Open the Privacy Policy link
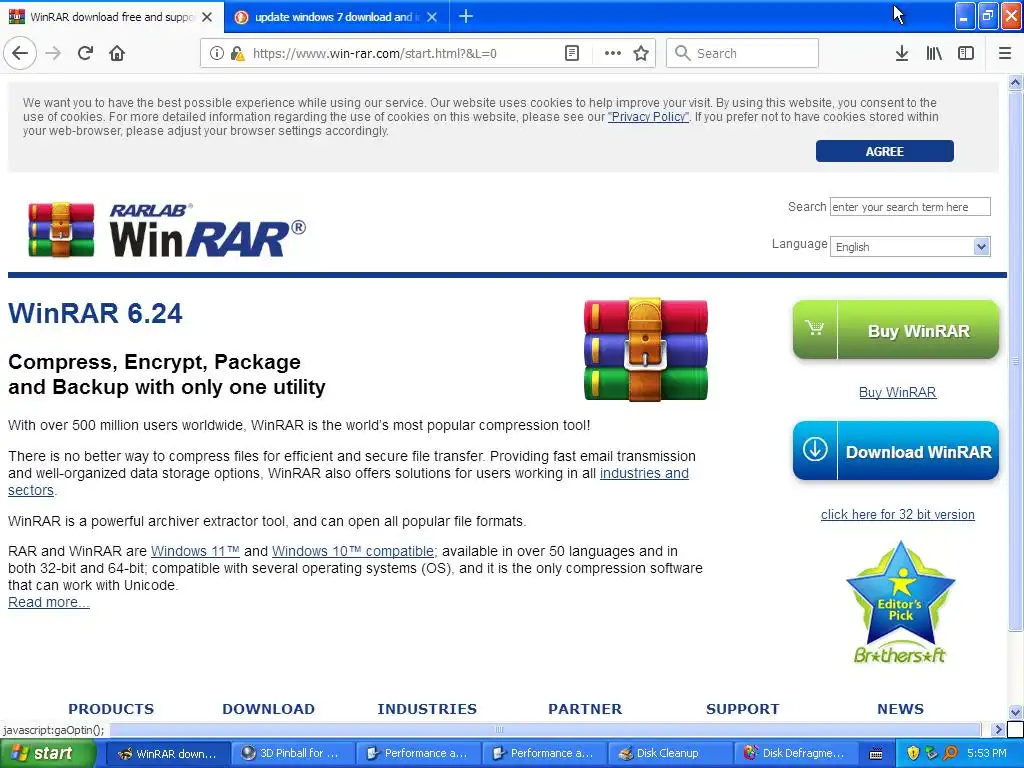 tap(648, 117)
